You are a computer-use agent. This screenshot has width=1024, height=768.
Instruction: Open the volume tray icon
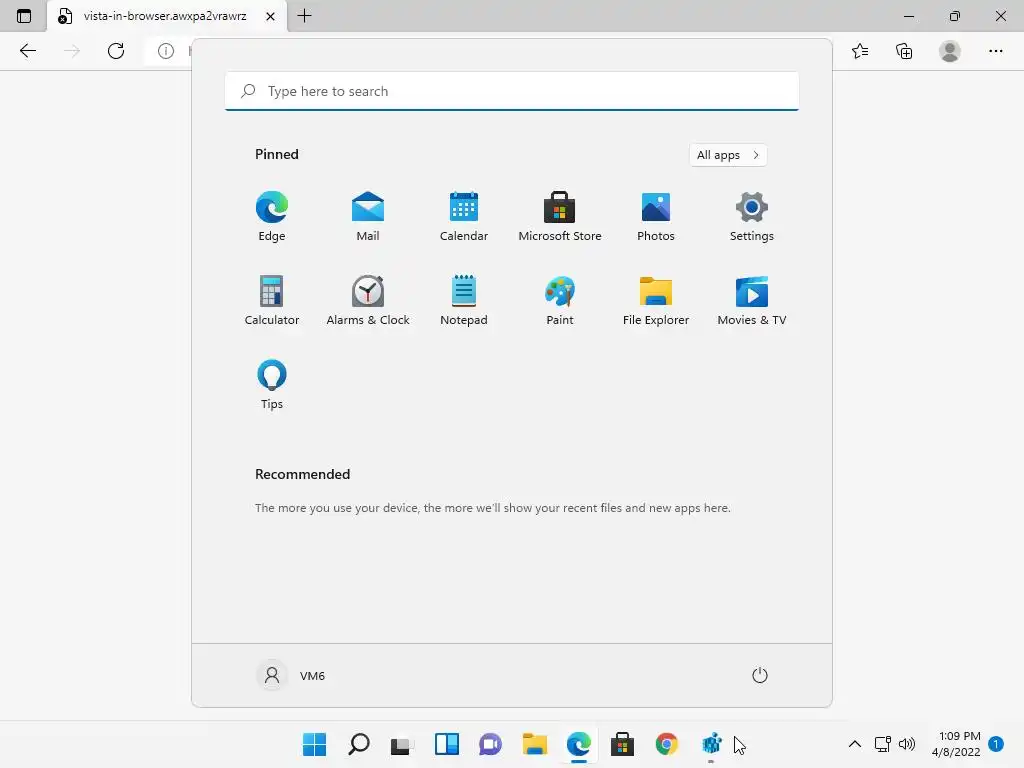[907, 744]
